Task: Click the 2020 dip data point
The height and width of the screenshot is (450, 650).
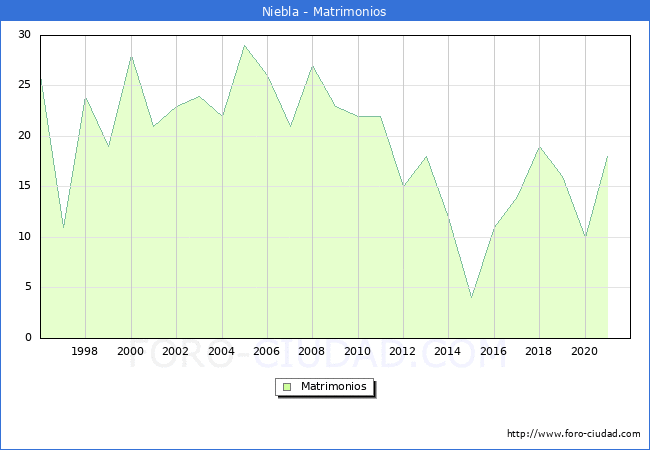Action: (585, 237)
